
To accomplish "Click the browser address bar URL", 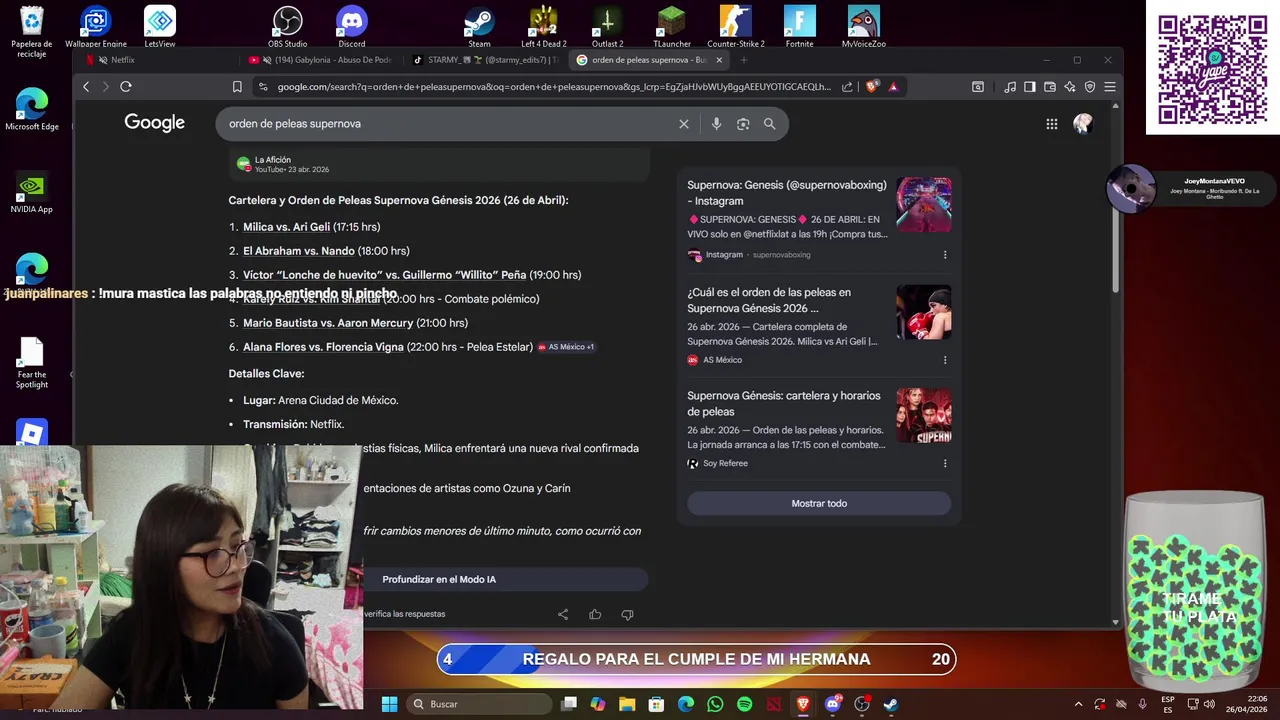I will 554,87.
